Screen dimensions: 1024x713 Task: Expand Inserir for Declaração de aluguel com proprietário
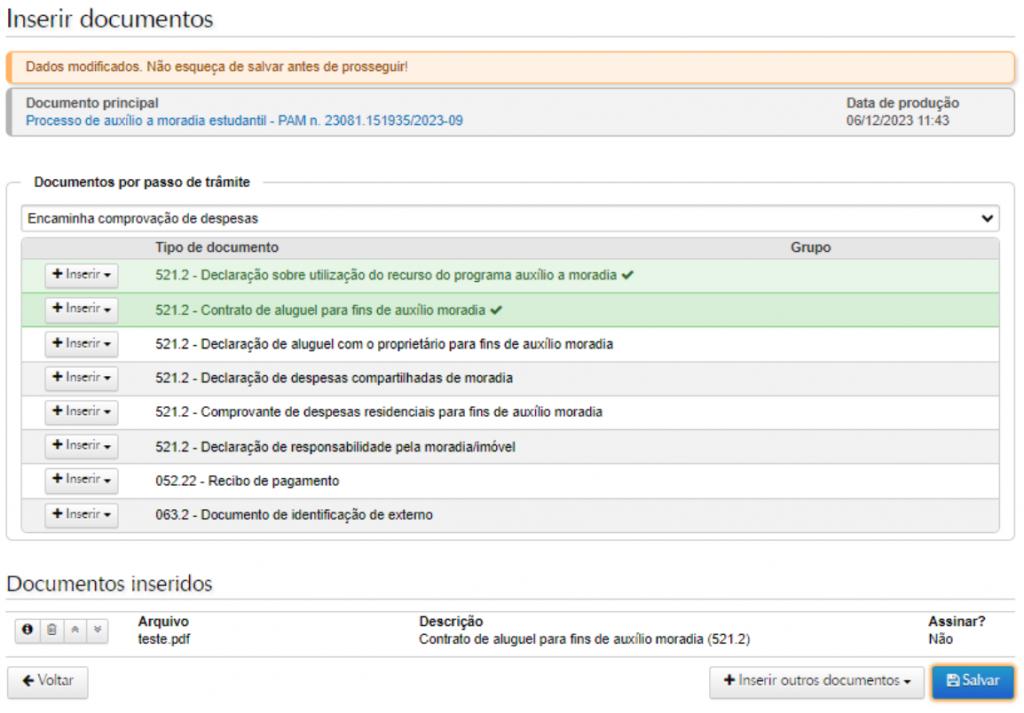tap(81, 344)
